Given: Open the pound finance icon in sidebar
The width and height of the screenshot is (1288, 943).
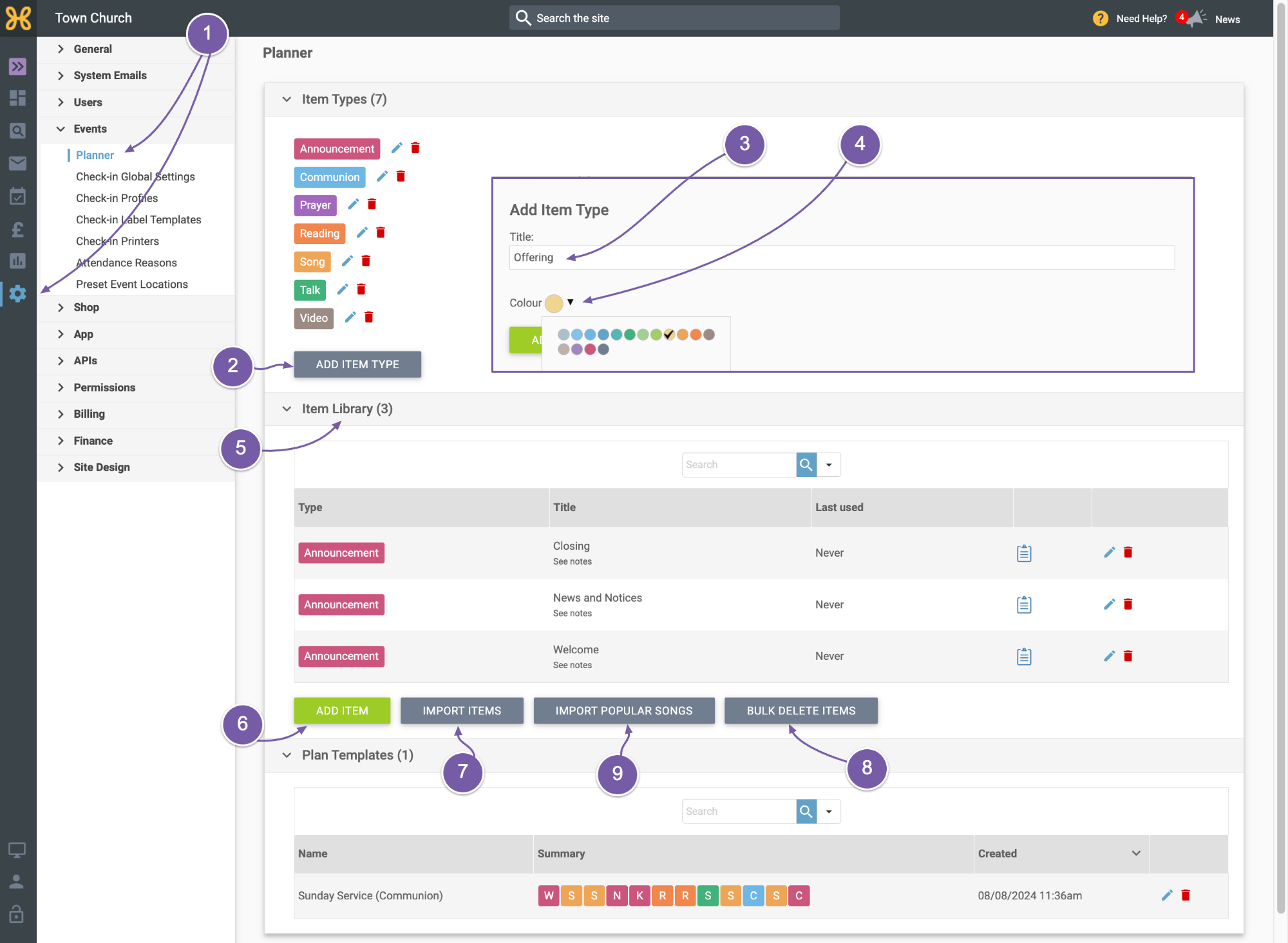Looking at the screenshot, I should 17,229.
